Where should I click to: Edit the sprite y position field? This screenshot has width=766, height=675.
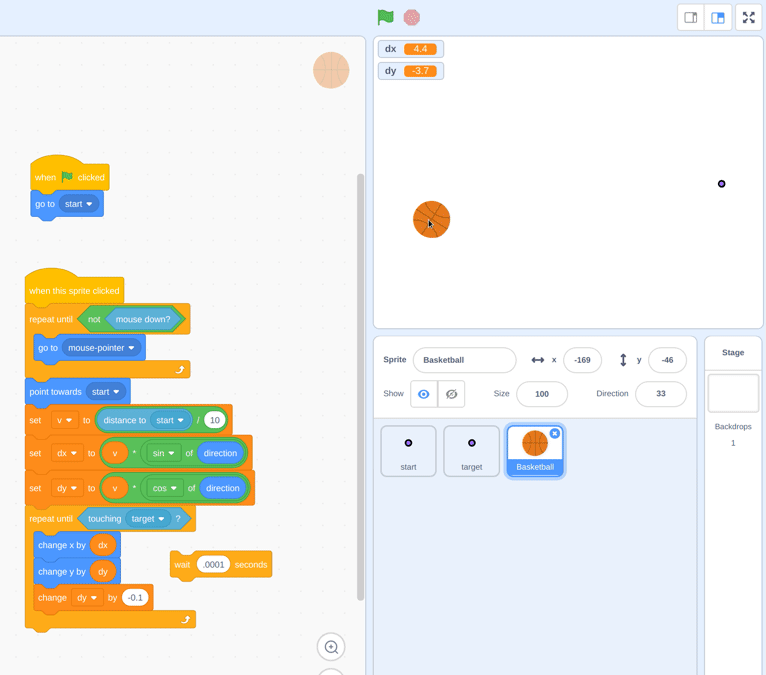tap(667, 360)
